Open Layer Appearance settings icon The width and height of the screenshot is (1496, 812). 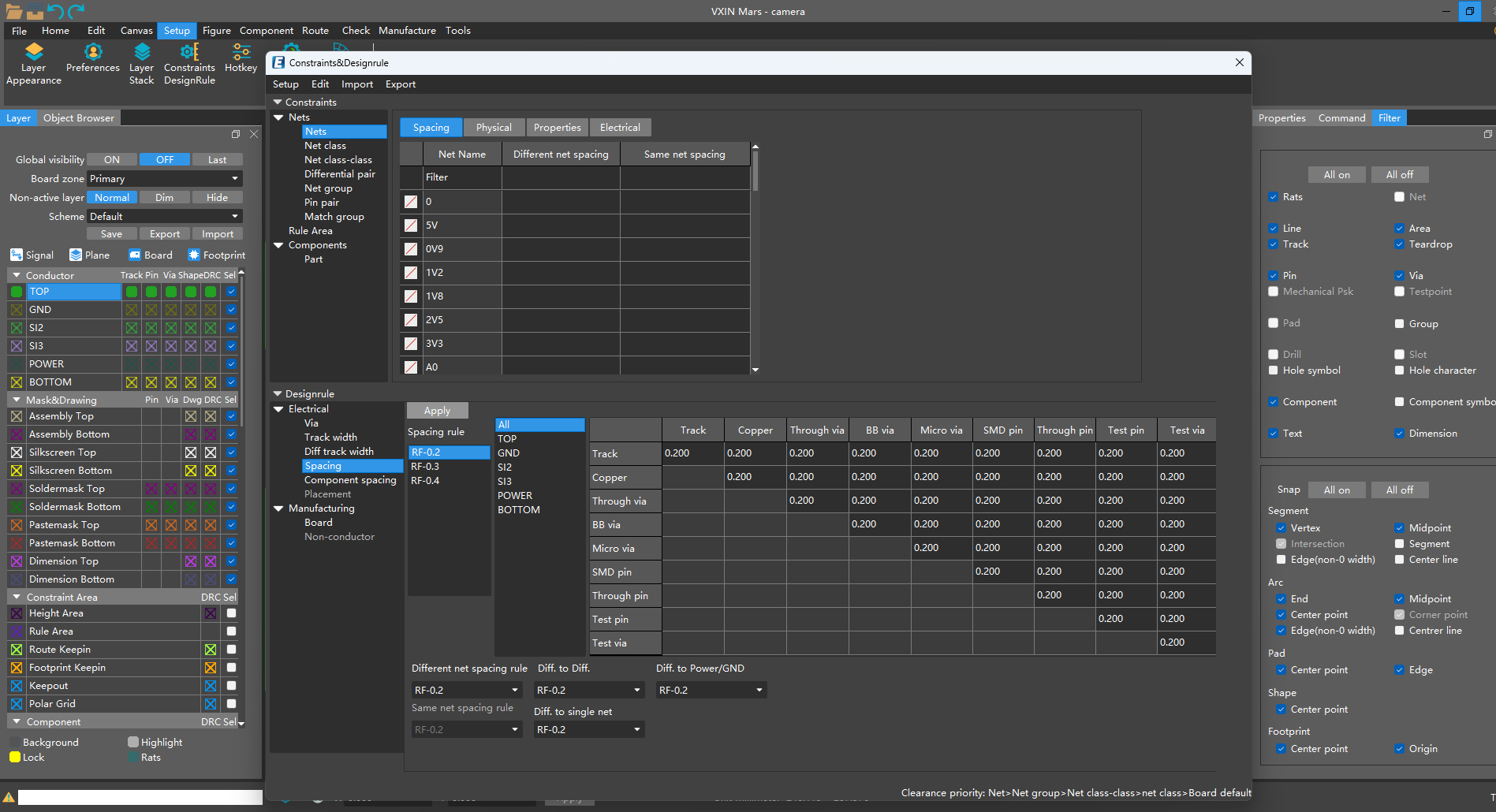click(33, 53)
